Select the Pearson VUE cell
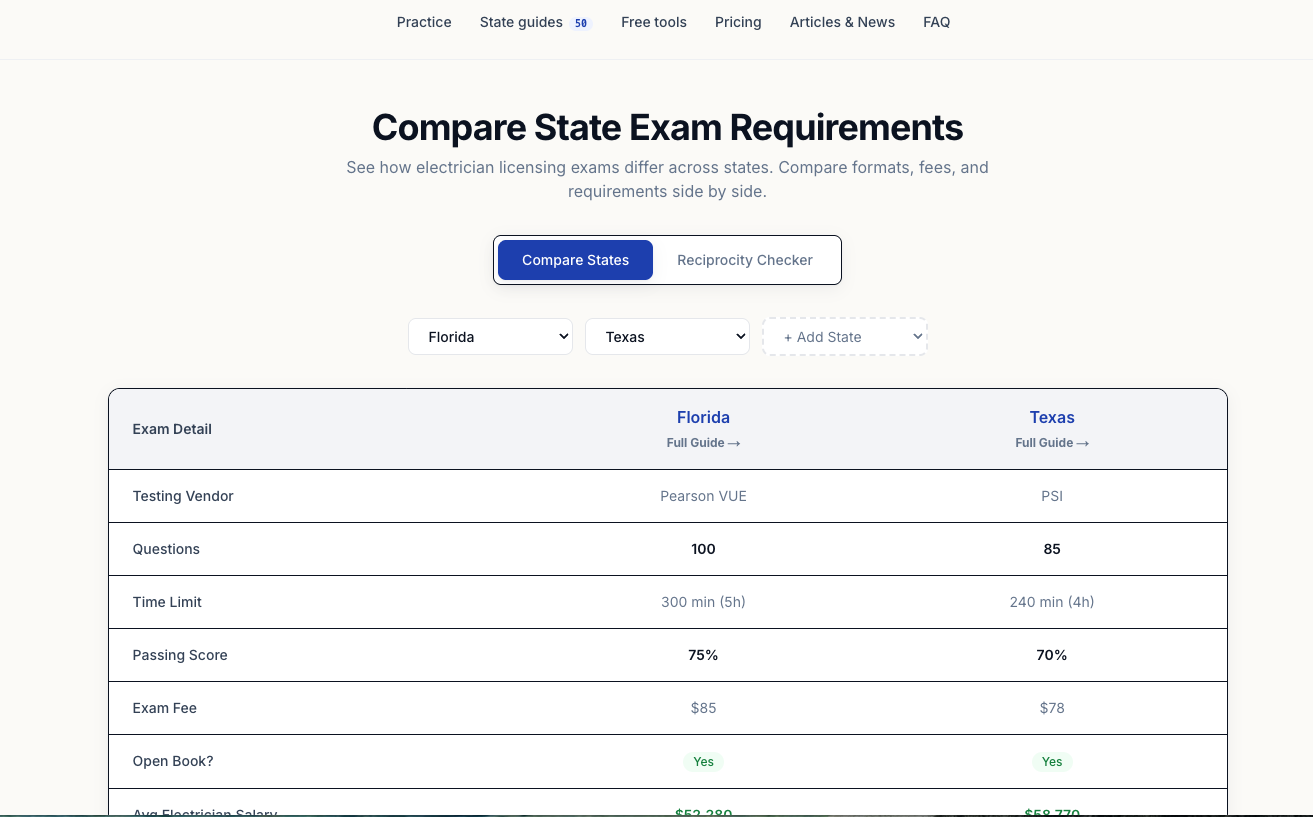1313x817 pixels. [x=703, y=496]
